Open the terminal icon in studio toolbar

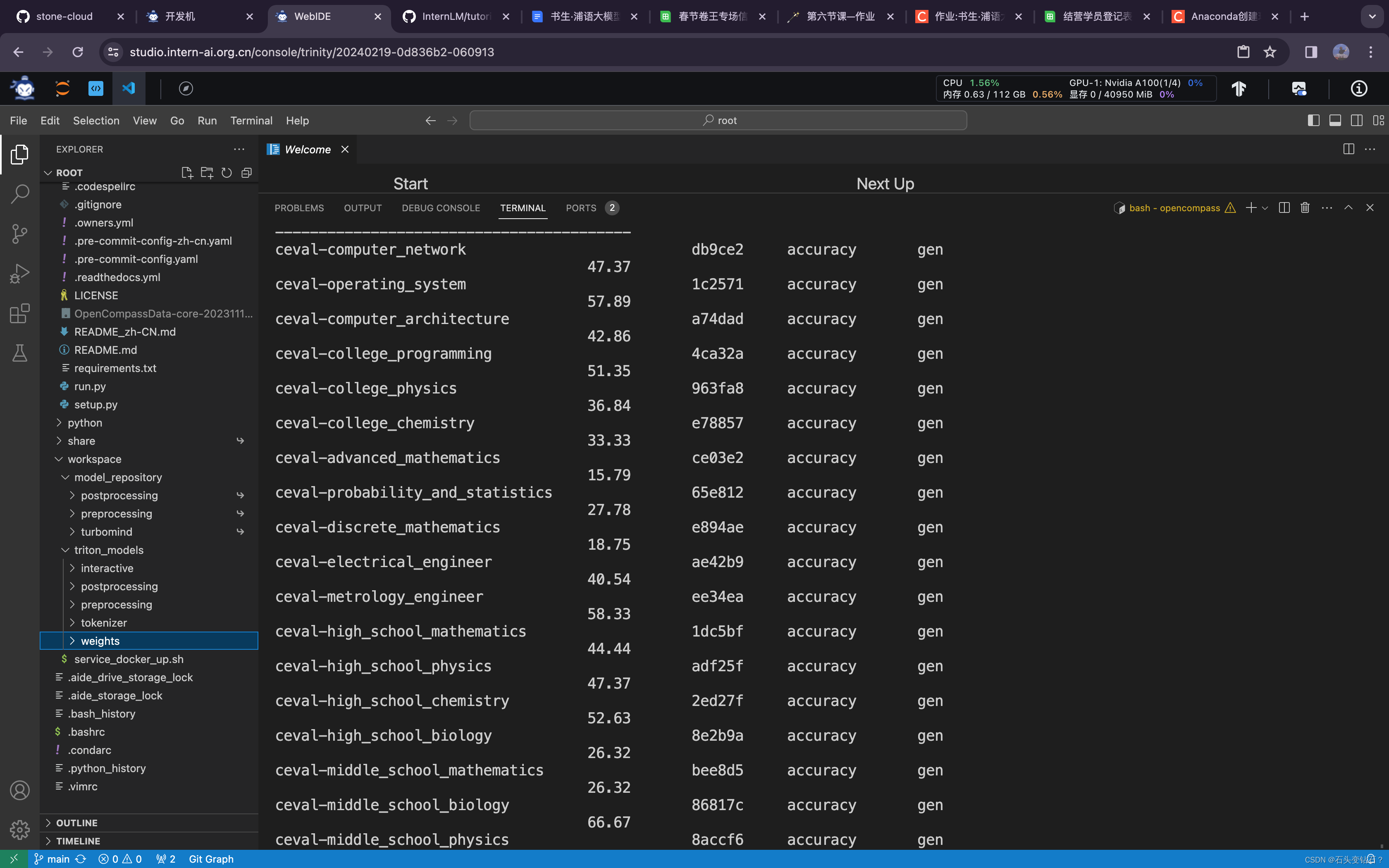pyautogui.click(x=95, y=88)
